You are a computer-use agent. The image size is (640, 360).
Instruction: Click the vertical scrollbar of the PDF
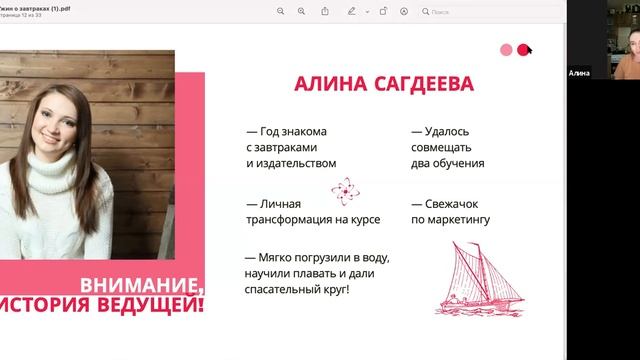point(565,192)
